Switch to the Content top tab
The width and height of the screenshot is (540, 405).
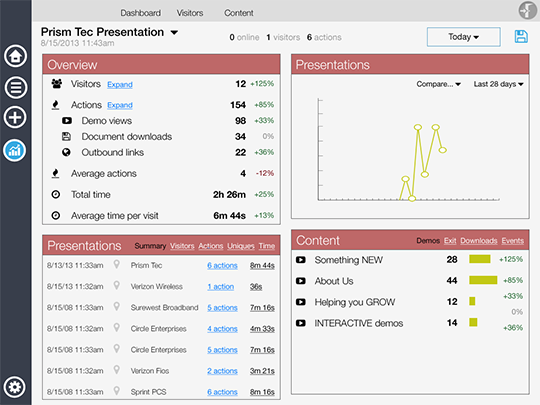pyautogui.click(x=239, y=13)
